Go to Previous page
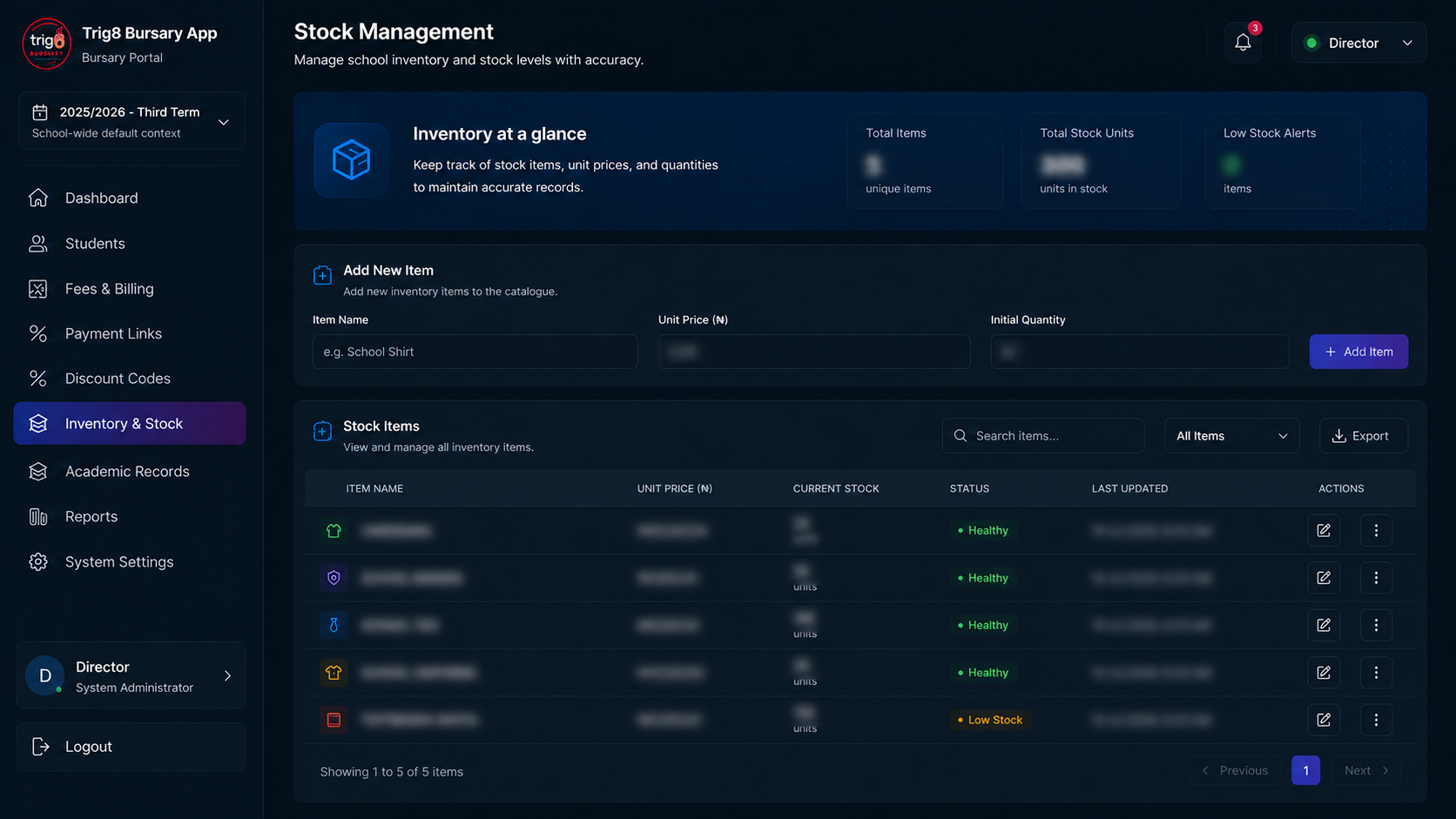The width and height of the screenshot is (1456, 819). click(1235, 770)
